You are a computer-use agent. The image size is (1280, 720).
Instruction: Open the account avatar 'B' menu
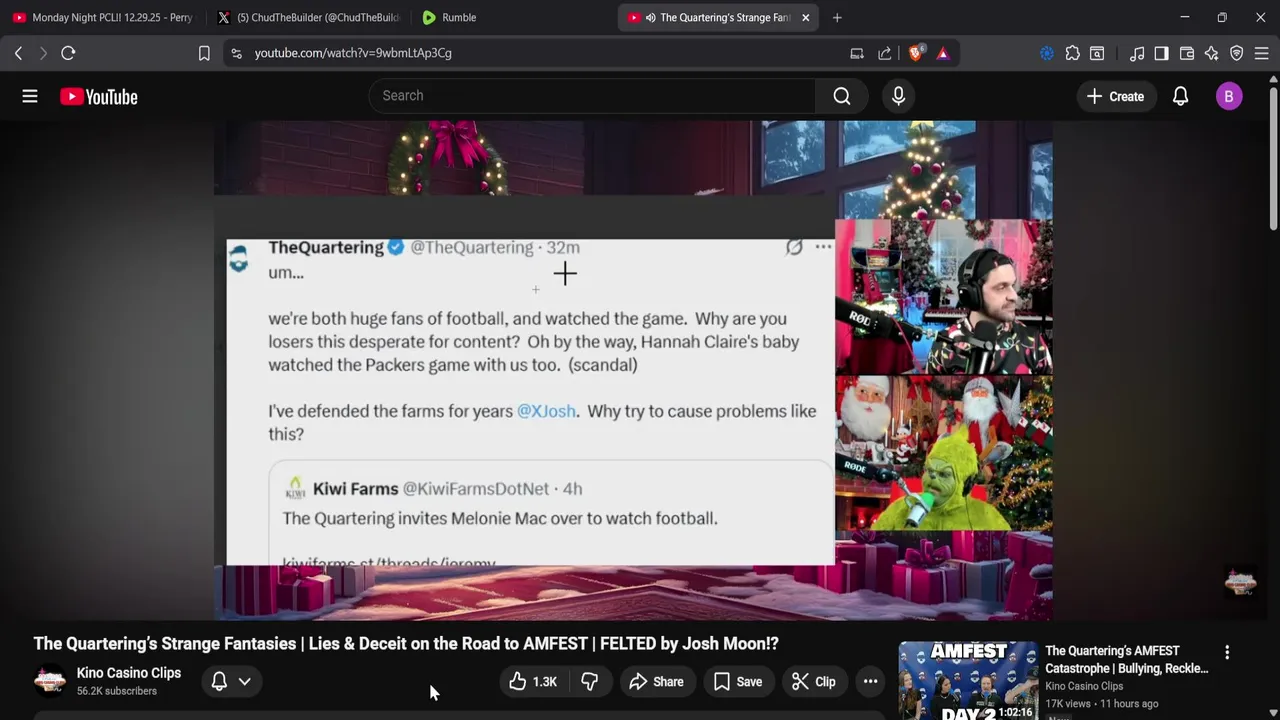tap(1229, 96)
